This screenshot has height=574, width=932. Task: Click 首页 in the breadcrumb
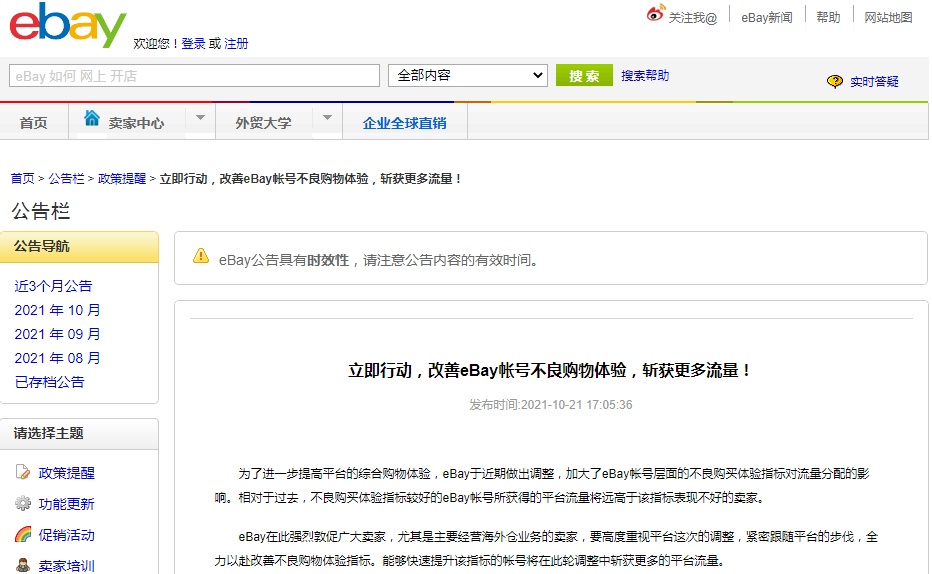(x=23, y=178)
